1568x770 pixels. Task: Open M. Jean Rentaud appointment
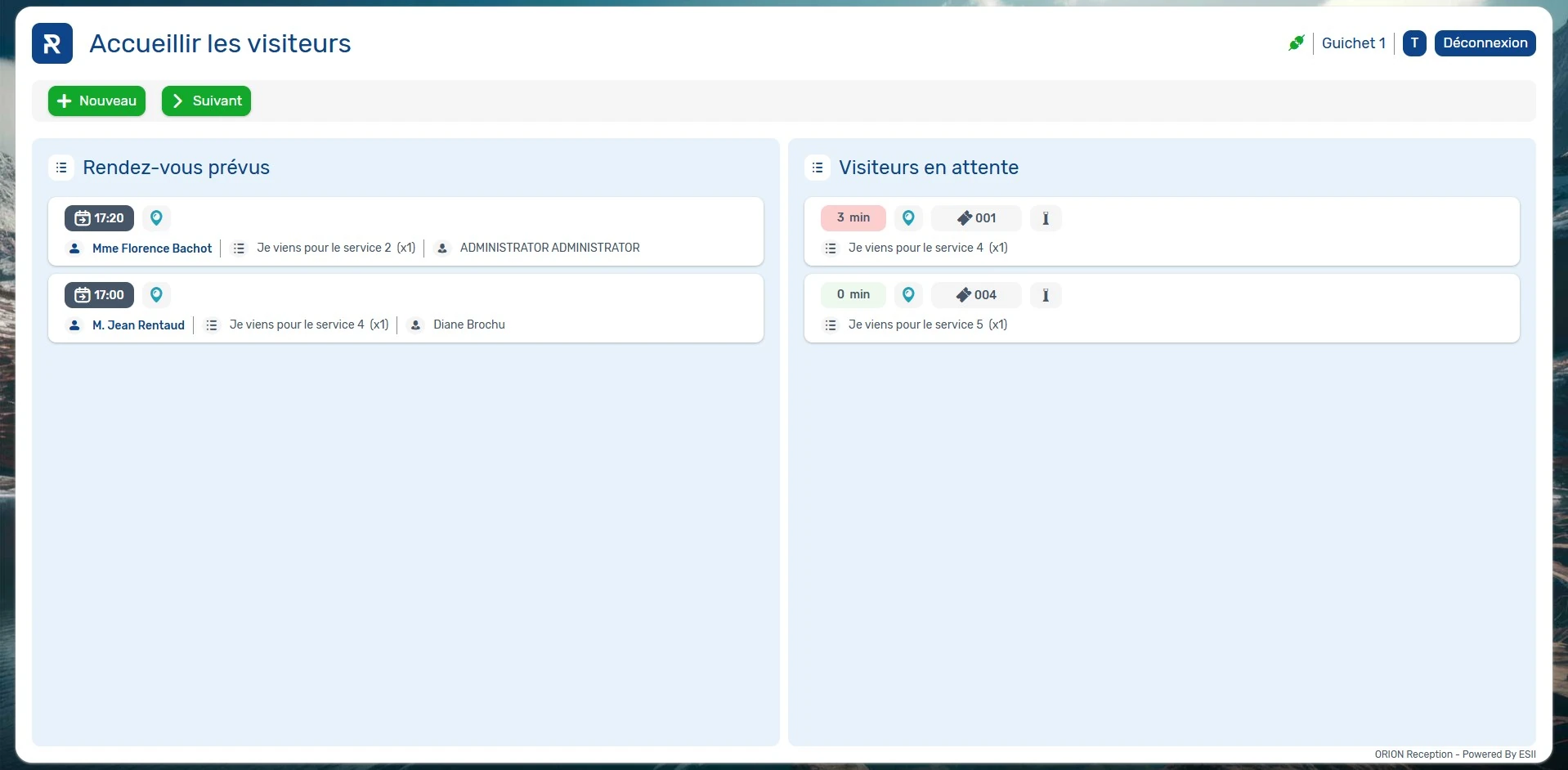[138, 325]
